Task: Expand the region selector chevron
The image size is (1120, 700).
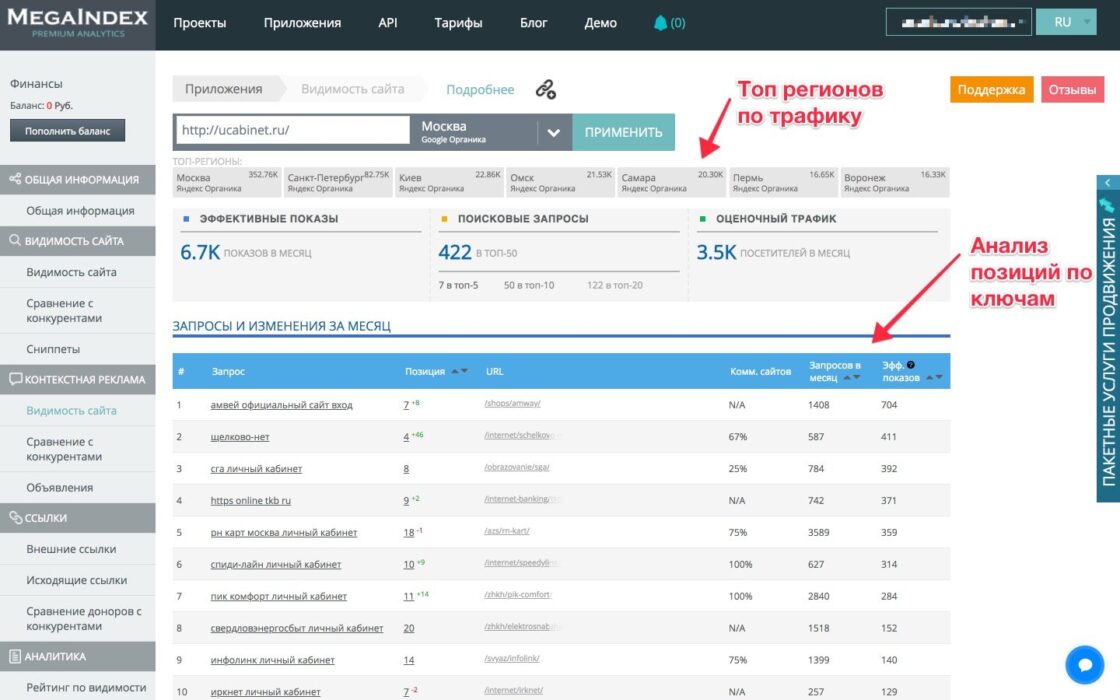Action: click(x=554, y=132)
